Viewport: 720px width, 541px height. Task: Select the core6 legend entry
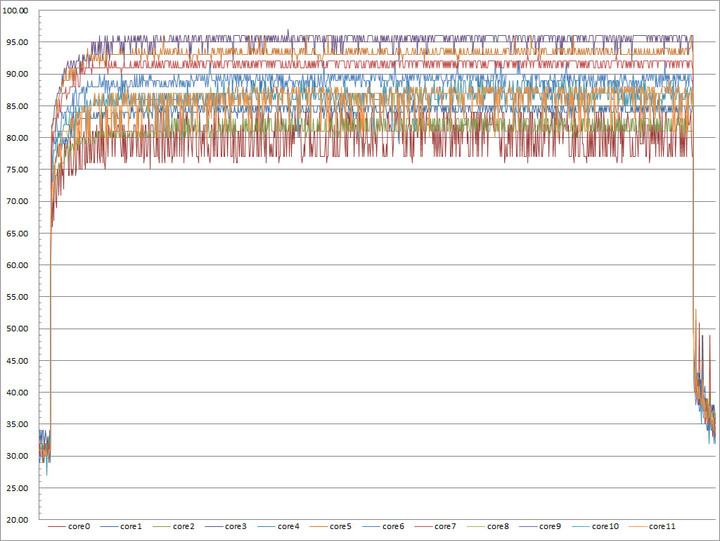click(383, 526)
